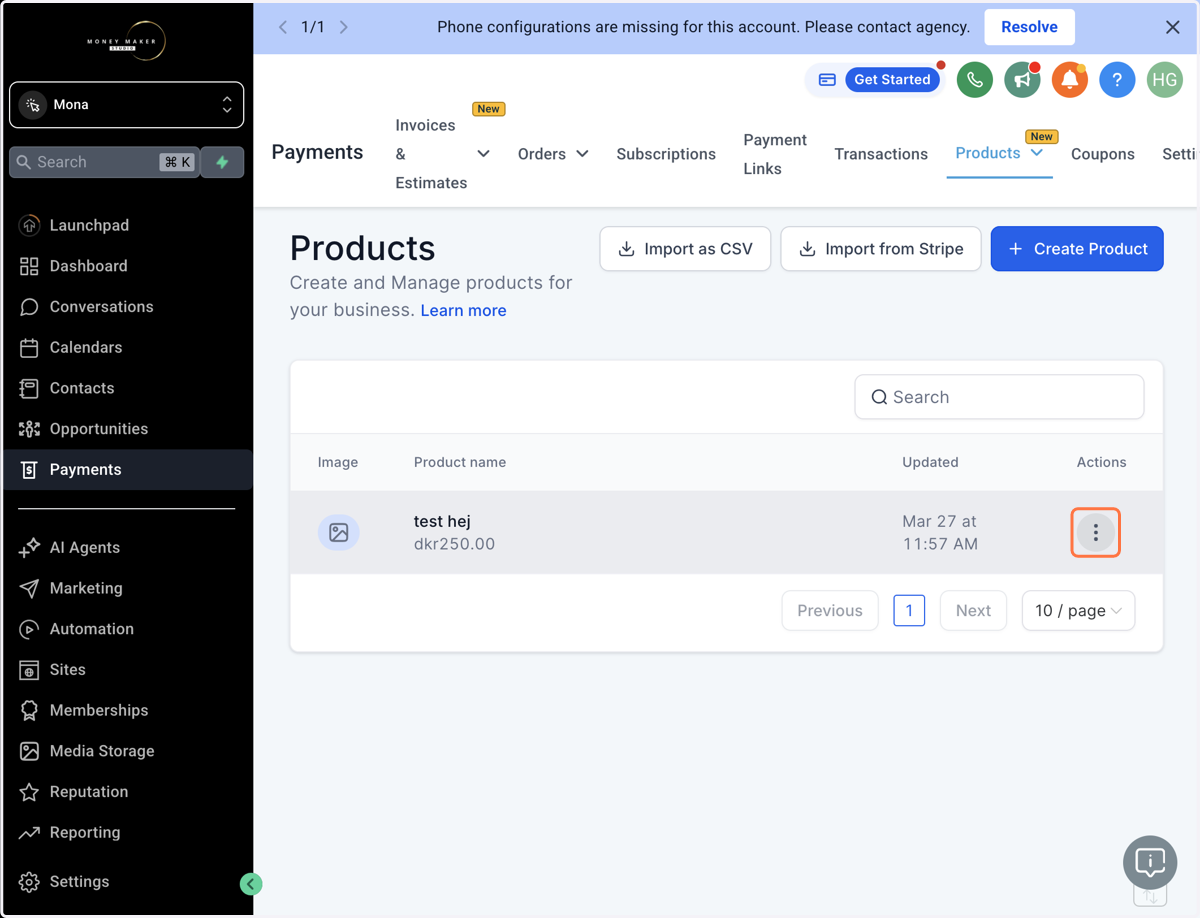Click the Money Maker Studio logo
The height and width of the screenshot is (918, 1200).
126,41
